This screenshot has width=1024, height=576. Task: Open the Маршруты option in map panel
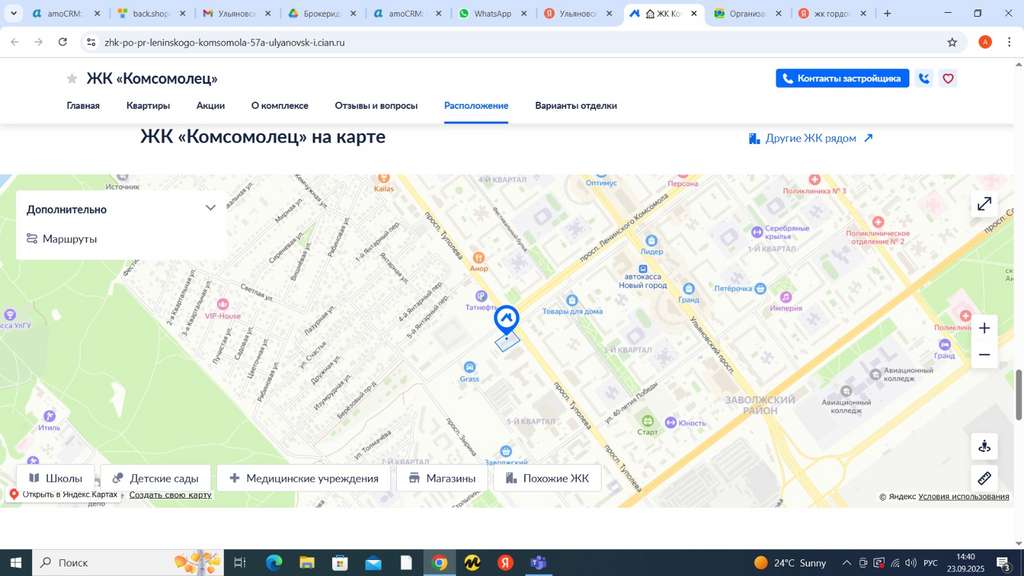[62, 239]
